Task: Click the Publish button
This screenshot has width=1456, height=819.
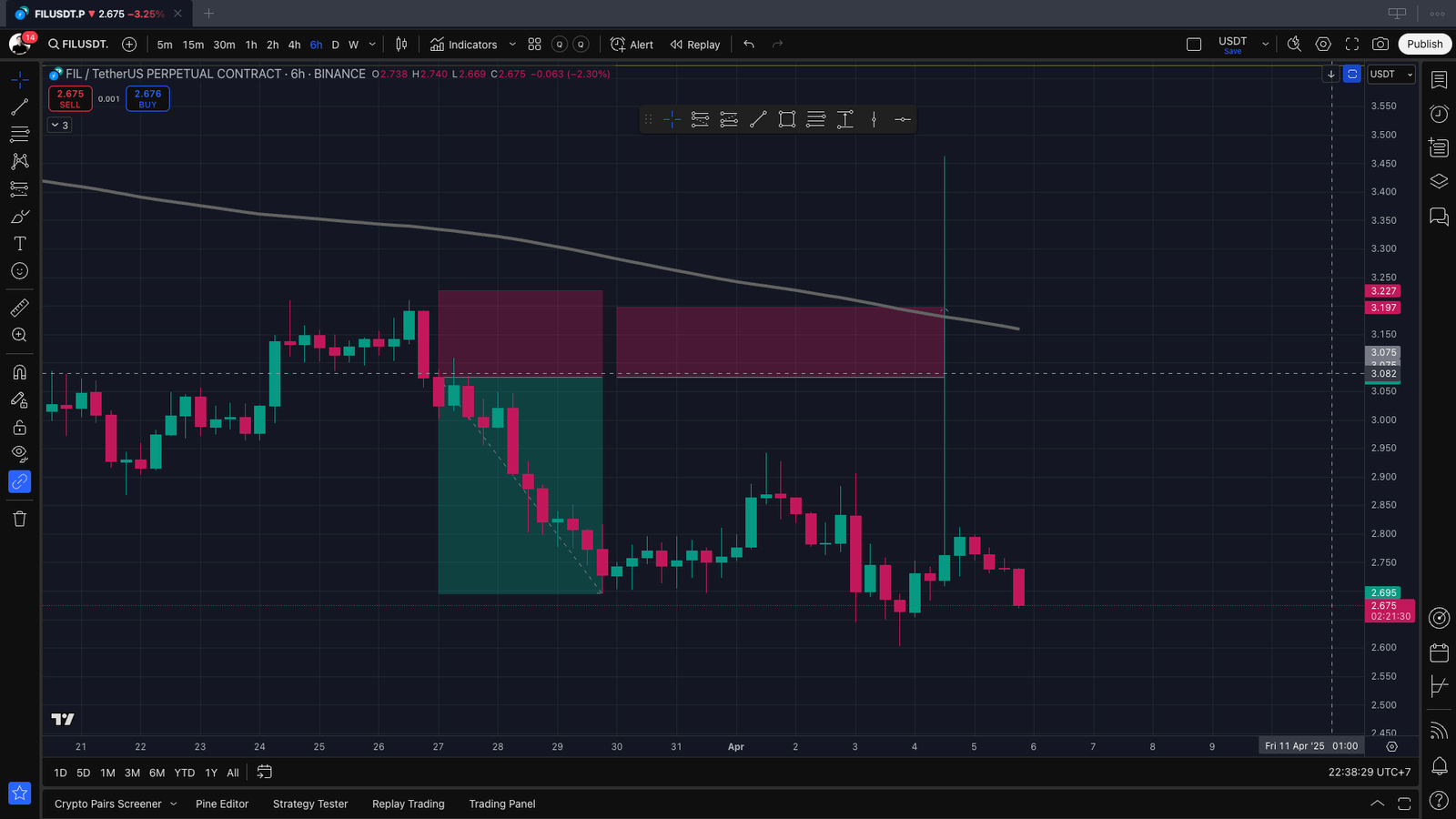Action: (x=1424, y=45)
